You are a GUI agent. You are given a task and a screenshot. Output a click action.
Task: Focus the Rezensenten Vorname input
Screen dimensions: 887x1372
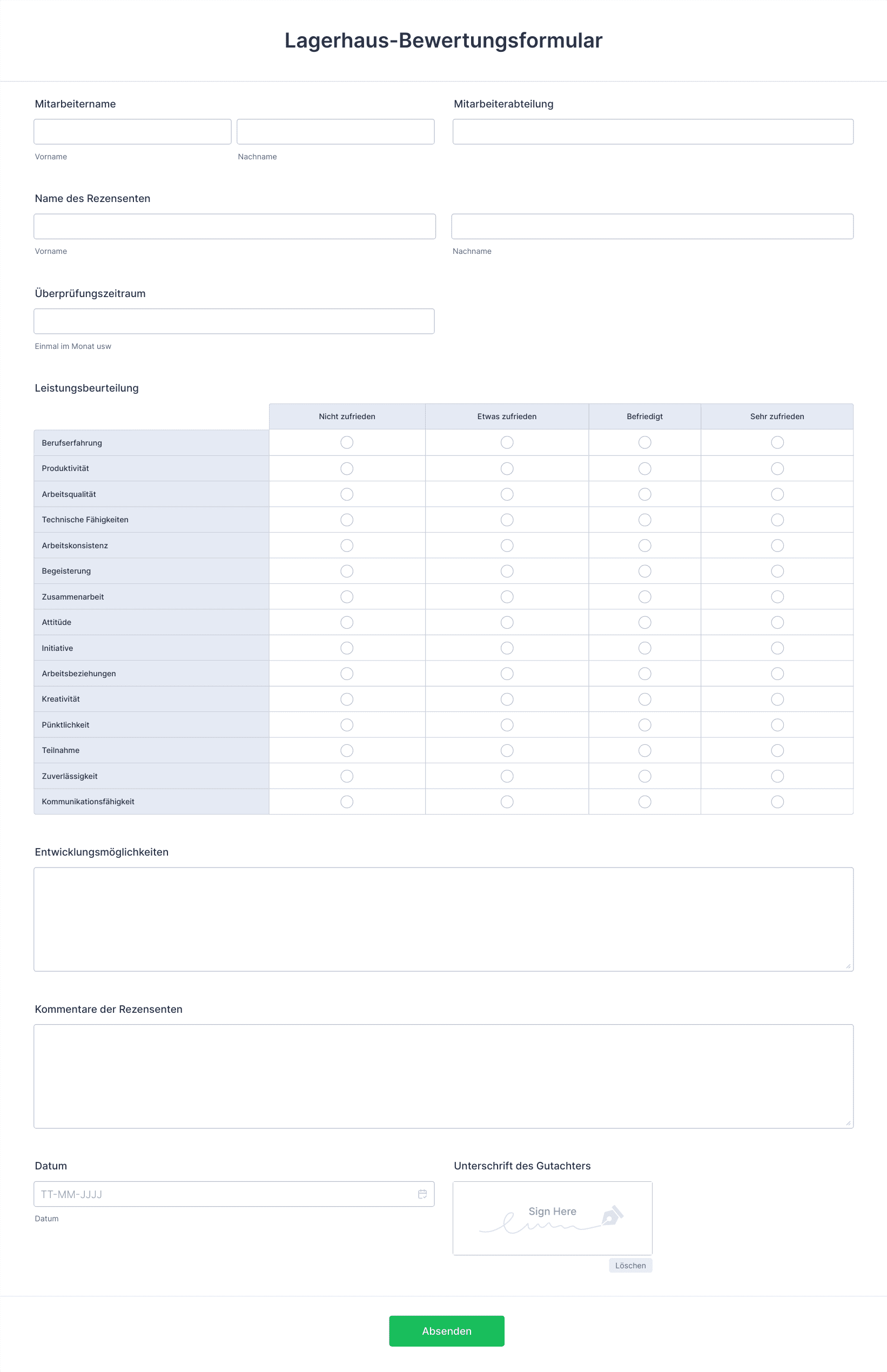(234, 226)
